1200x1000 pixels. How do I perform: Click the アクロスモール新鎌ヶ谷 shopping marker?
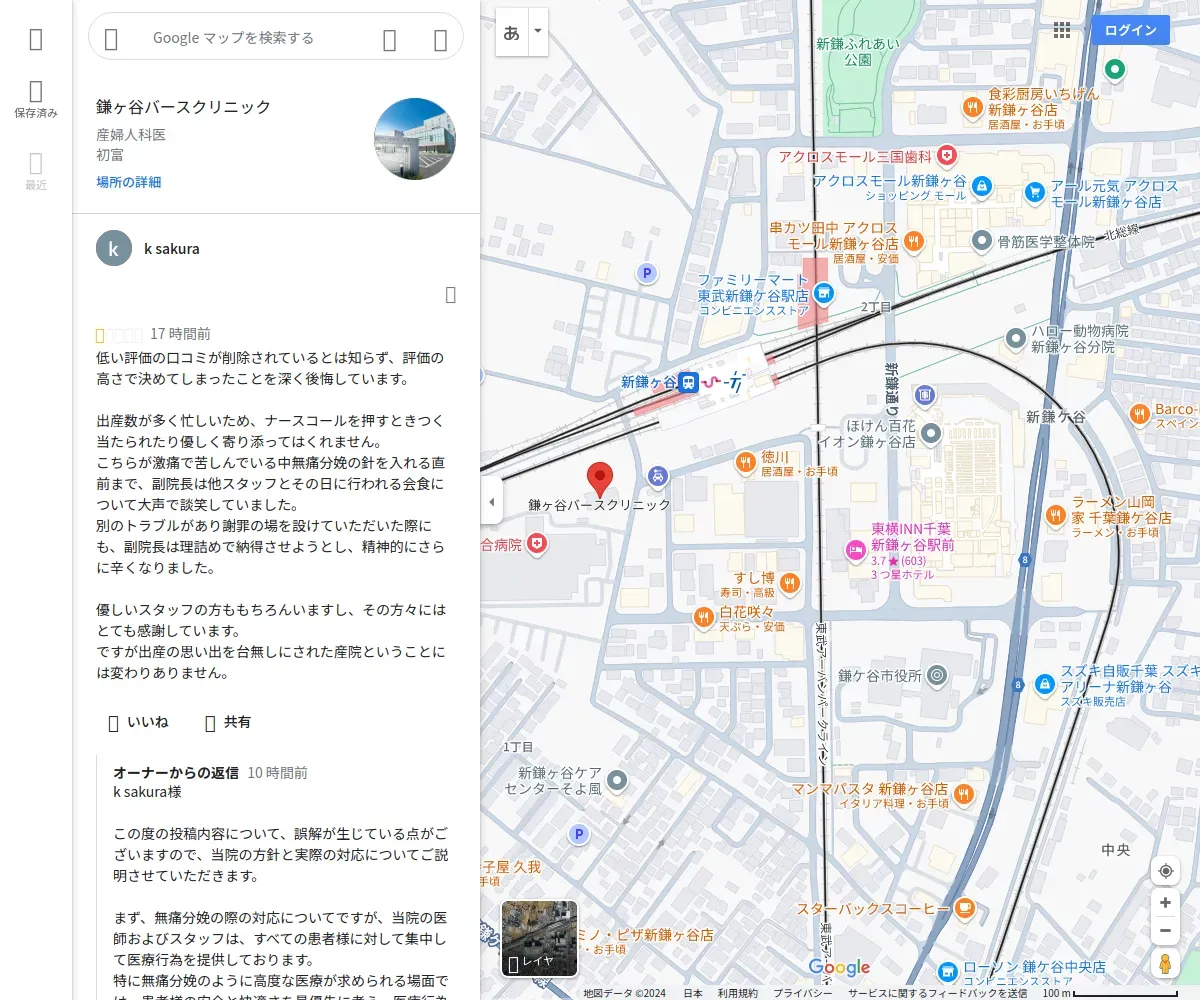[x=982, y=186]
